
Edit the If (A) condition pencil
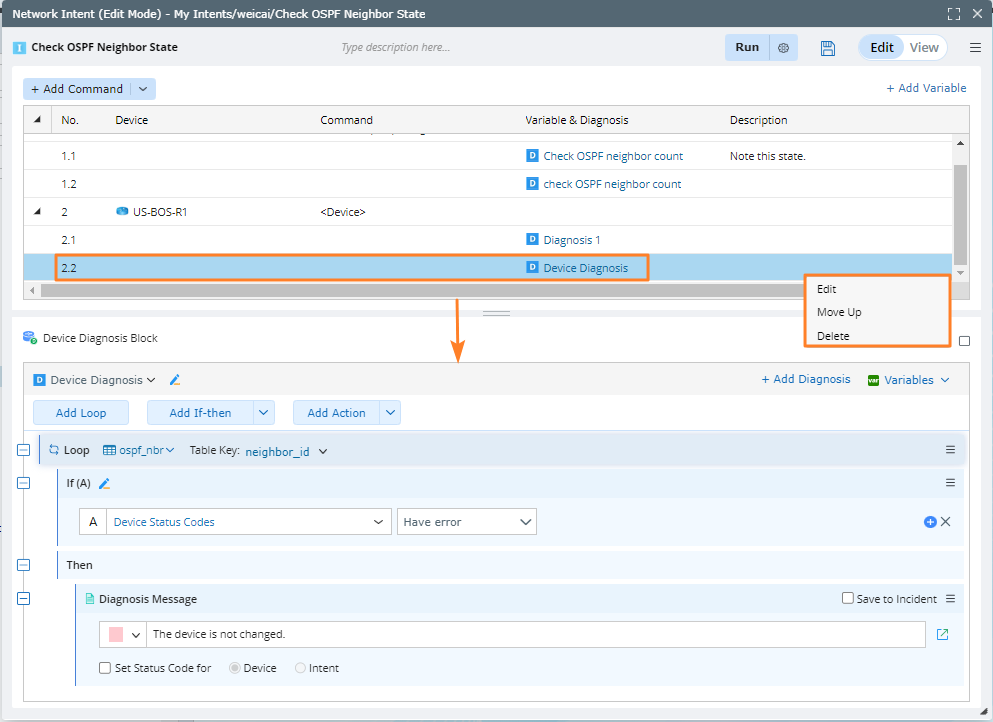point(104,484)
